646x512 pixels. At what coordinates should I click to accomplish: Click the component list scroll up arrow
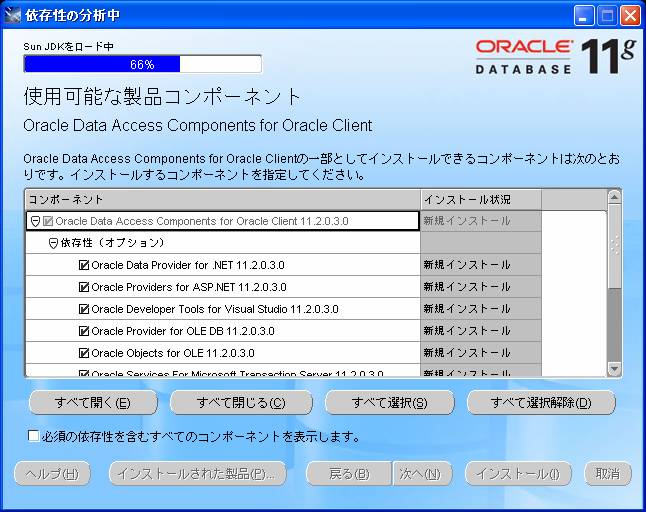tap(614, 198)
